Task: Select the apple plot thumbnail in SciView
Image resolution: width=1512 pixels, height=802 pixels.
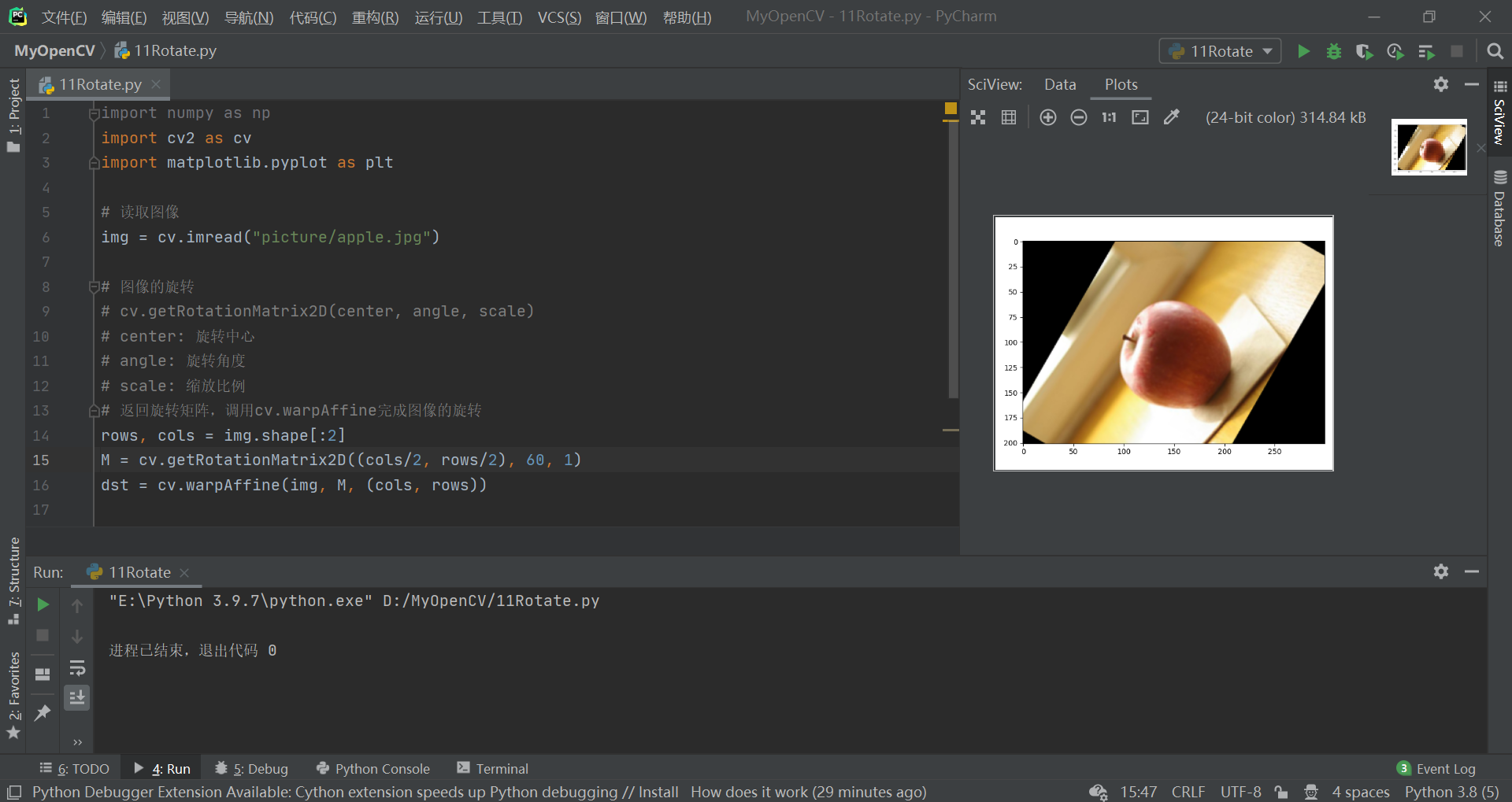Action: click(1429, 146)
